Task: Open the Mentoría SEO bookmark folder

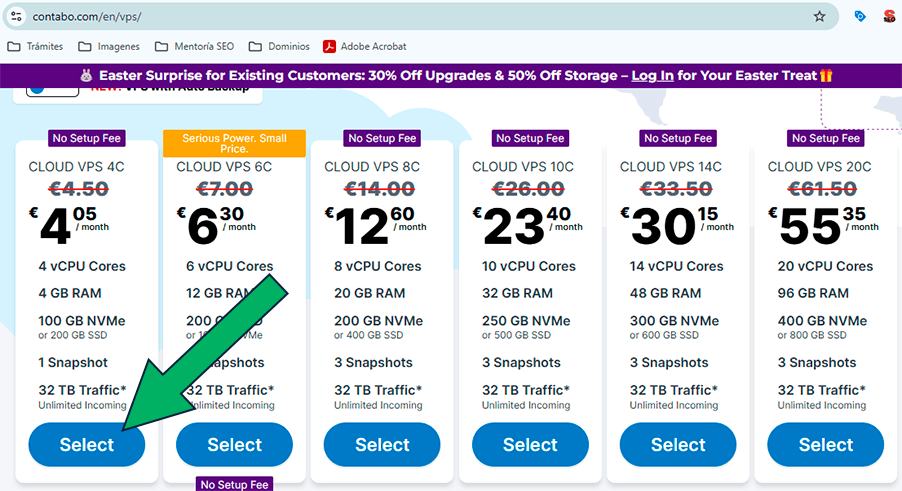Action: (x=198, y=46)
